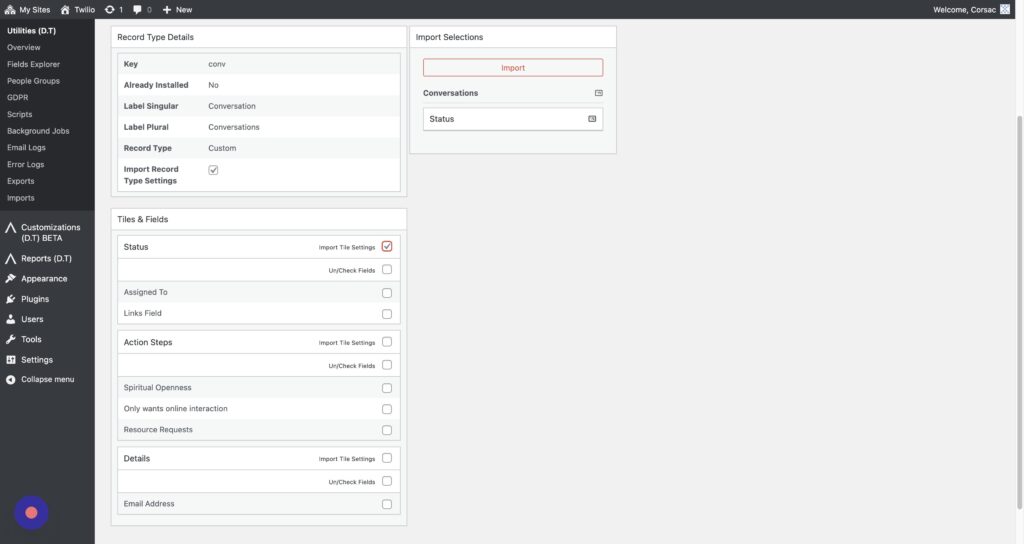Go to the Error Logs page
This screenshot has width=1024, height=544.
[25, 164]
